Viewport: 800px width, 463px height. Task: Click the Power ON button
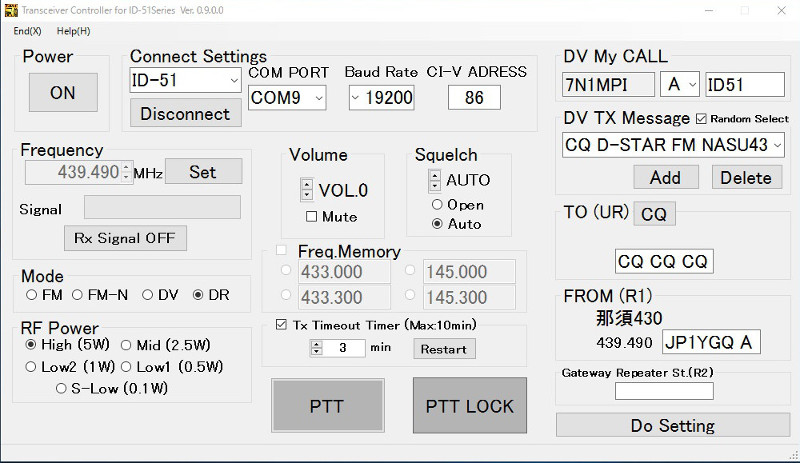pos(63,92)
